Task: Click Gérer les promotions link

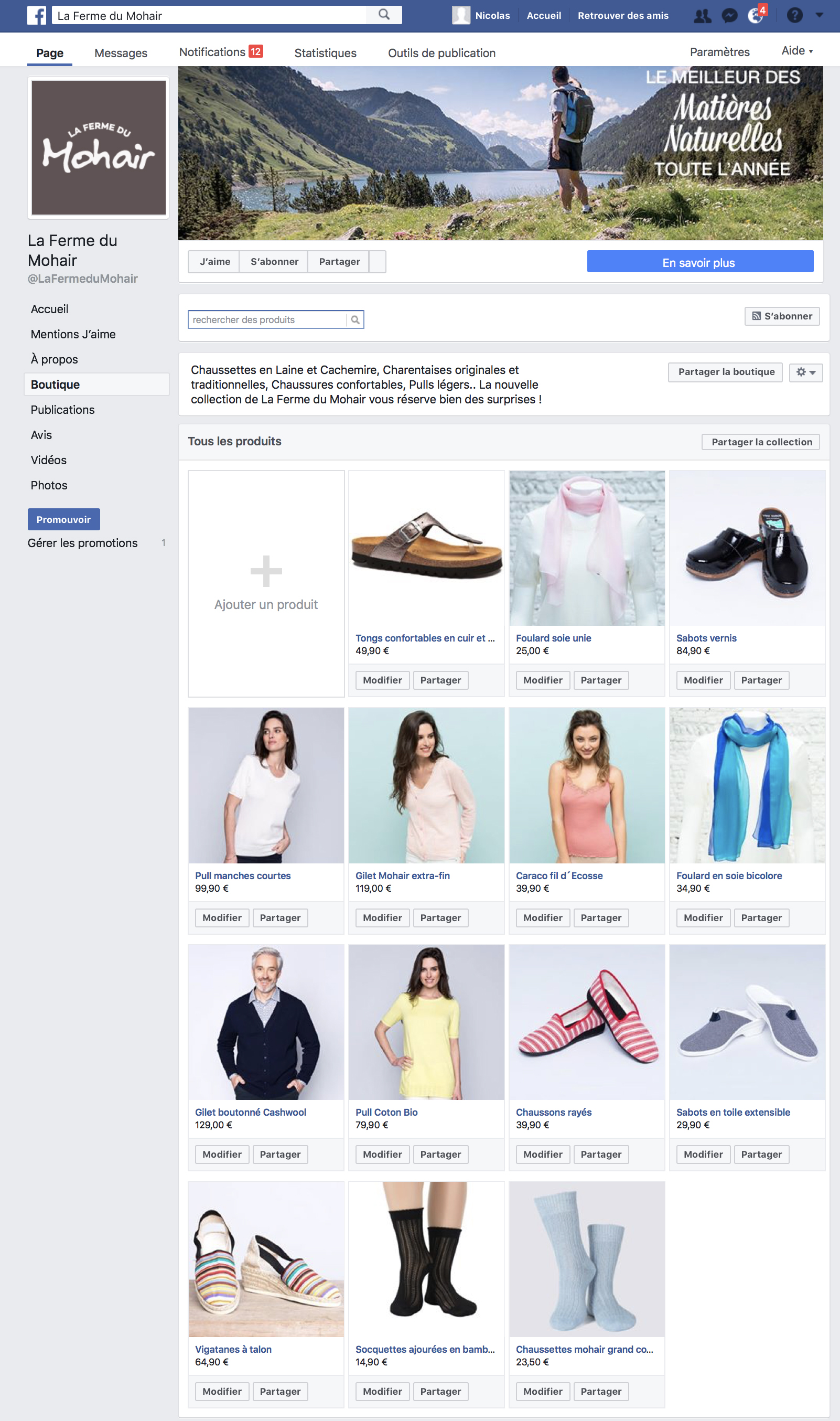Action: (x=83, y=543)
